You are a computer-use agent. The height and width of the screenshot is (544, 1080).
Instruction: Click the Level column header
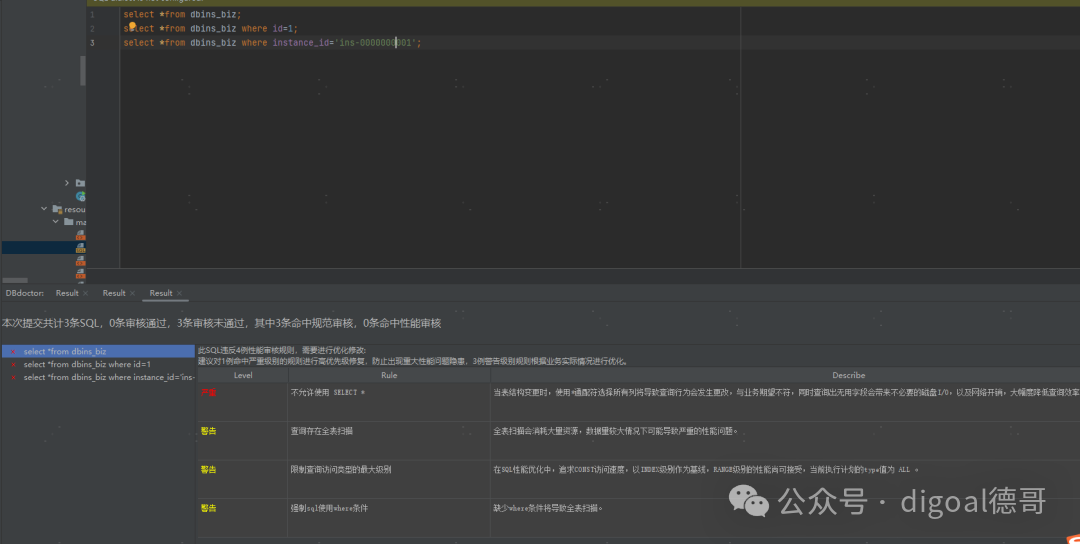(x=242, y=375)
